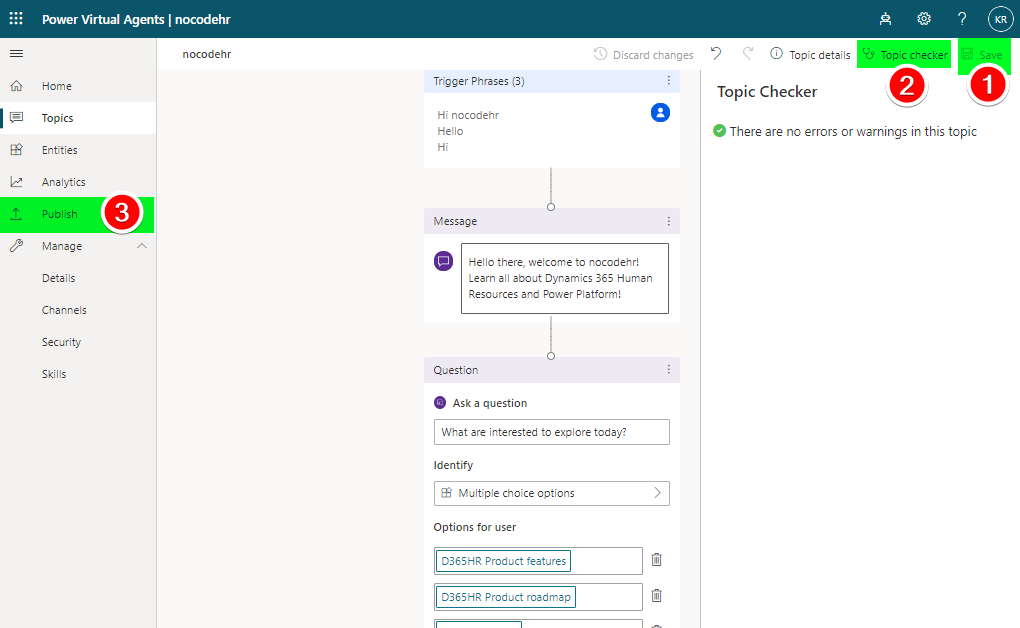Open the Message node options menu
The height and width of the screenshot is (628, 1020).
668,221
